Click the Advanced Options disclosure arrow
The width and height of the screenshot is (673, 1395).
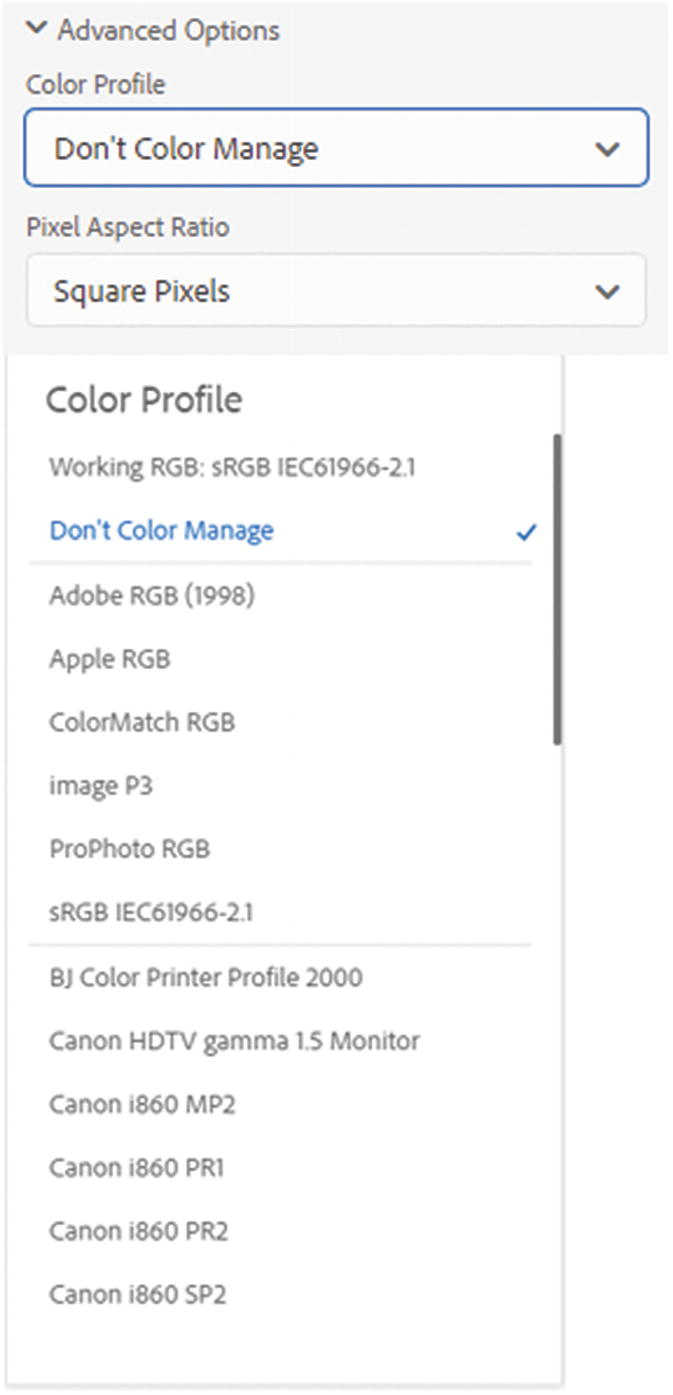coord(37,30)
